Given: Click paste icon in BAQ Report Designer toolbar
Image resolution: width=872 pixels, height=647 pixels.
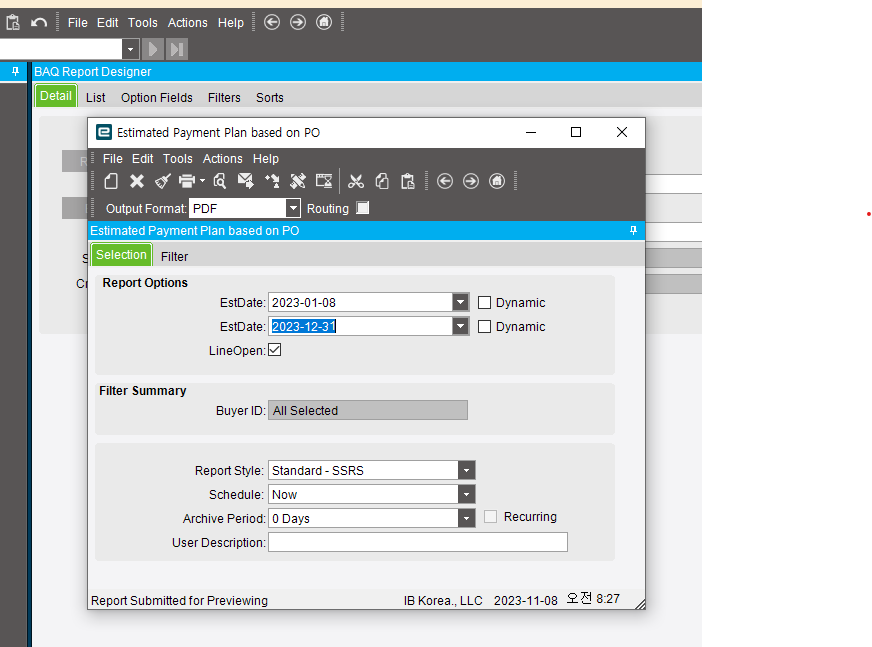Looking at the screenshot, I should point(13,23).
